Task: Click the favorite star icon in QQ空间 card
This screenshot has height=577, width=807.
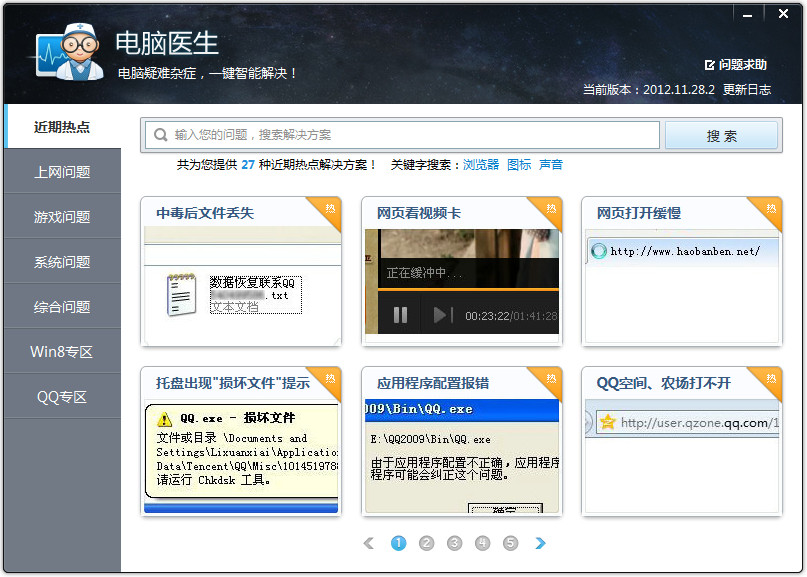Action: pyautogui.click(x=608, y=423)
